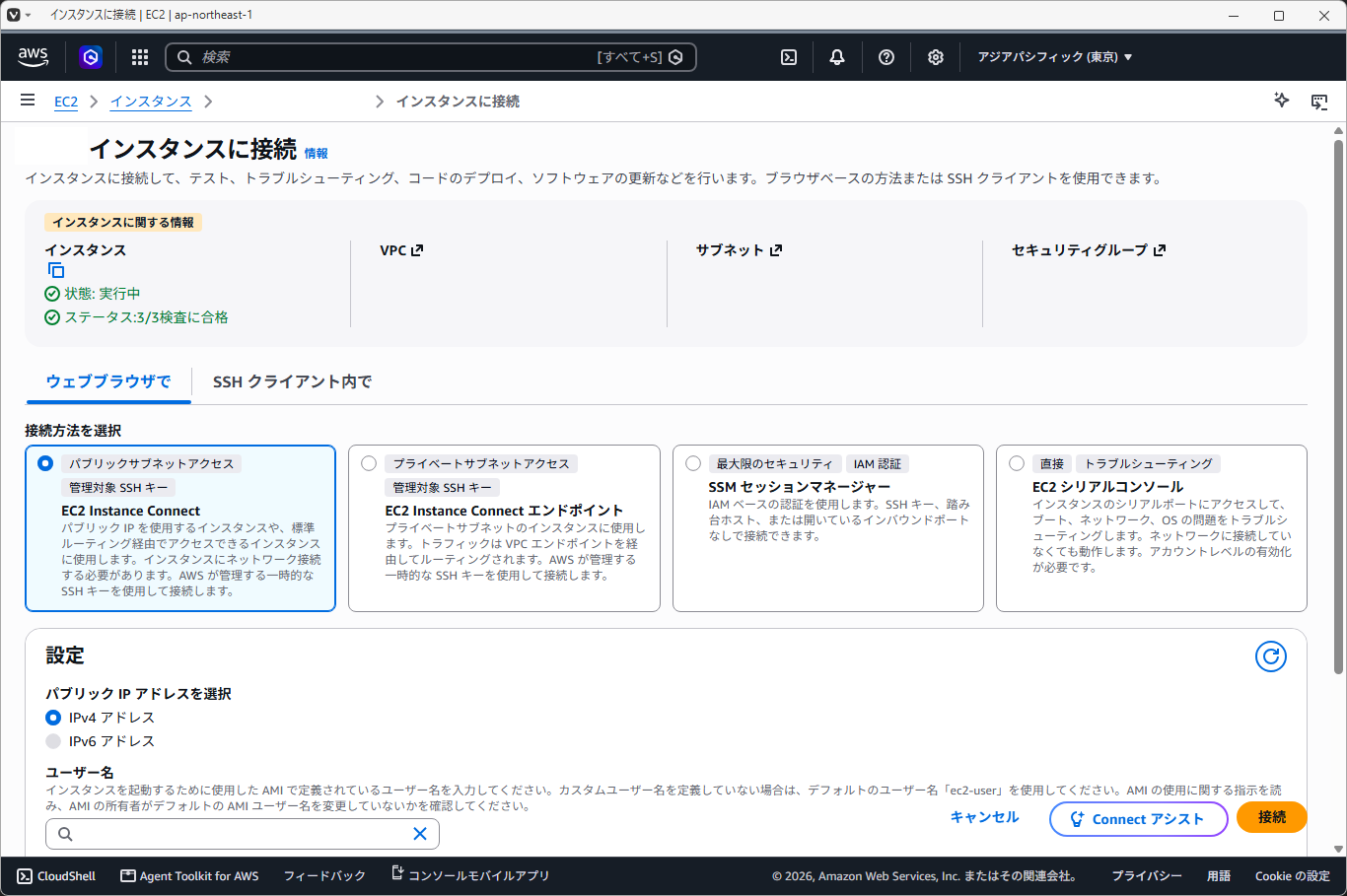Click the refresh icon in 設定 panel

coord(1271,656)
